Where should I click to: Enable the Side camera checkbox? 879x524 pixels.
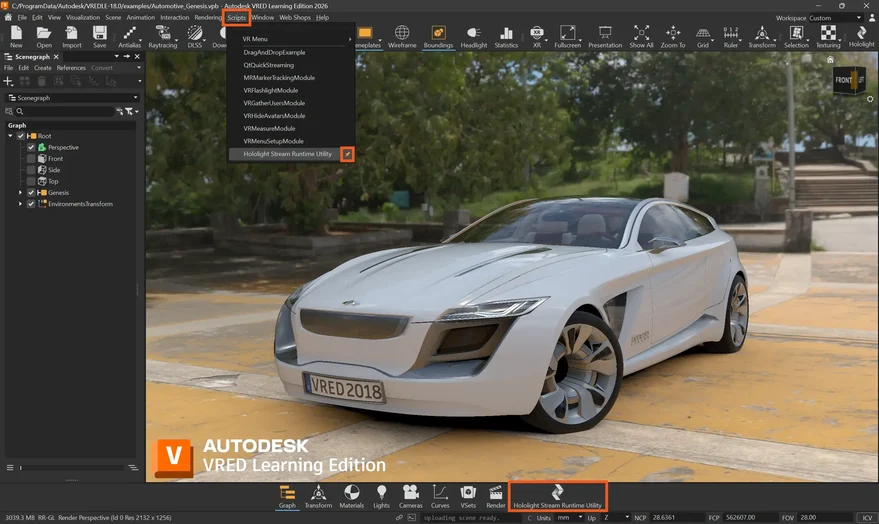(31, 170)
